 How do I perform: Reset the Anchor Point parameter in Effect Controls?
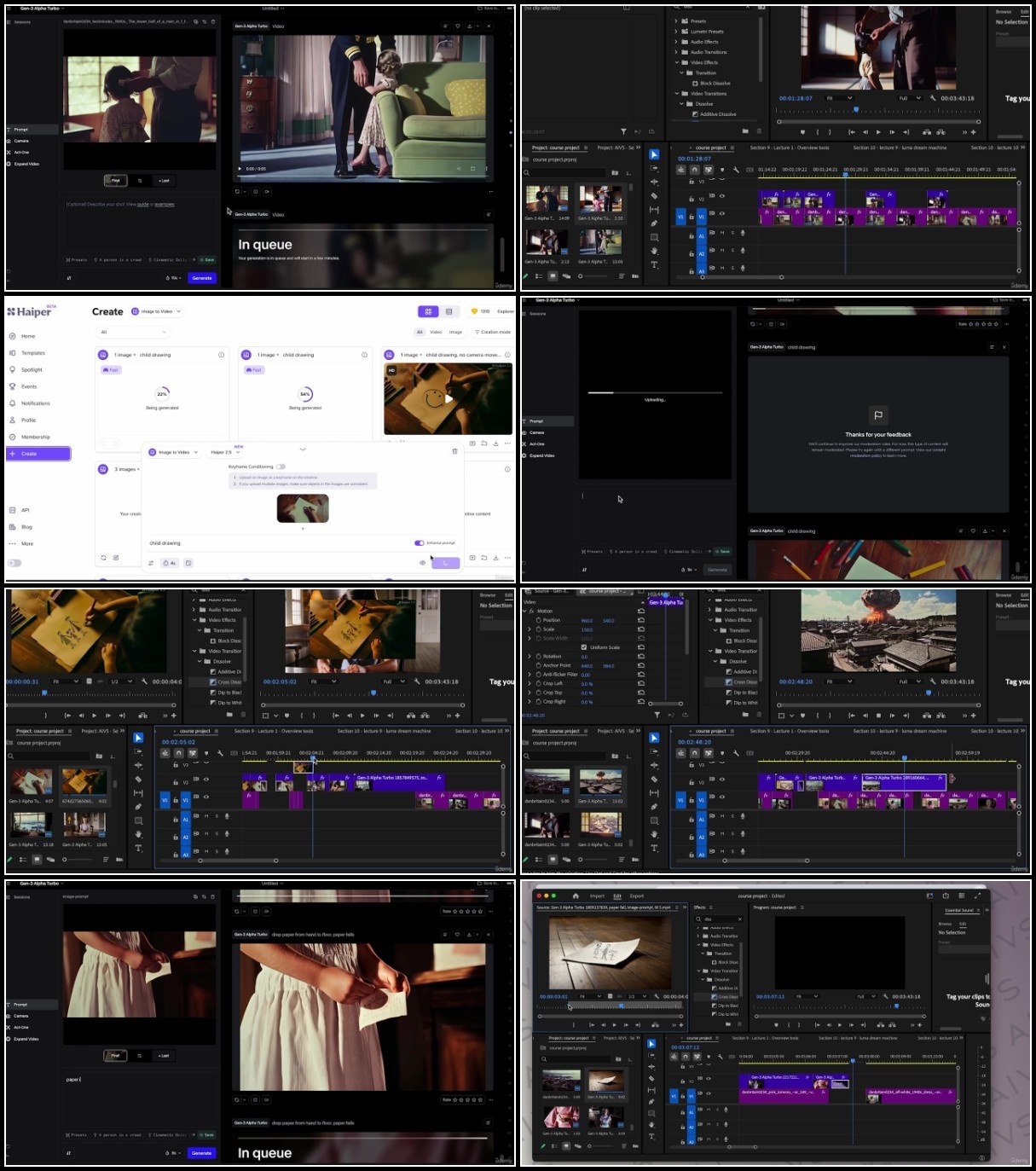[641, 665]
